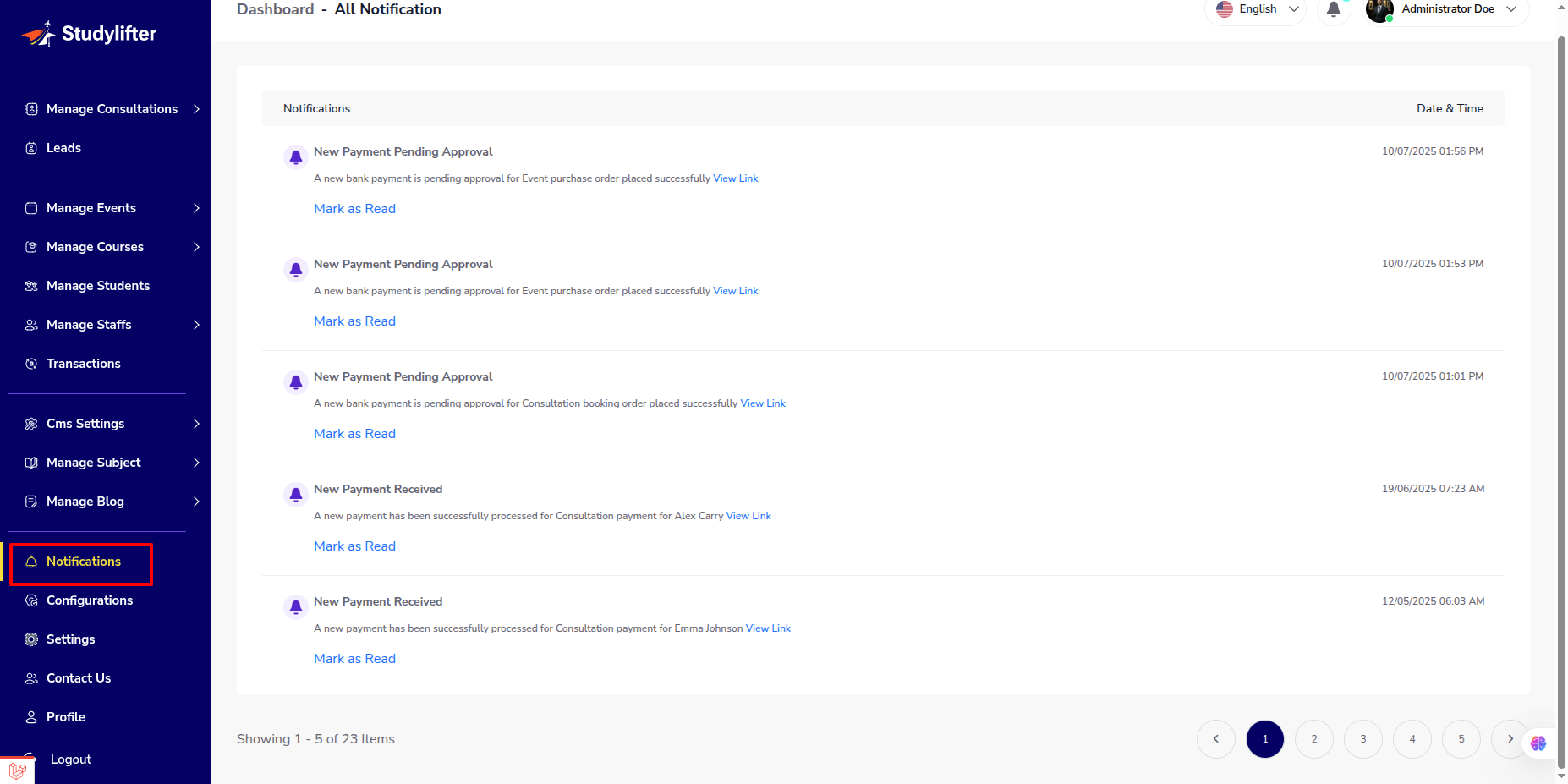This screenshot has width=1568, height=784.
Task: Open the Manage Students menu item
Action: (98, 286)
